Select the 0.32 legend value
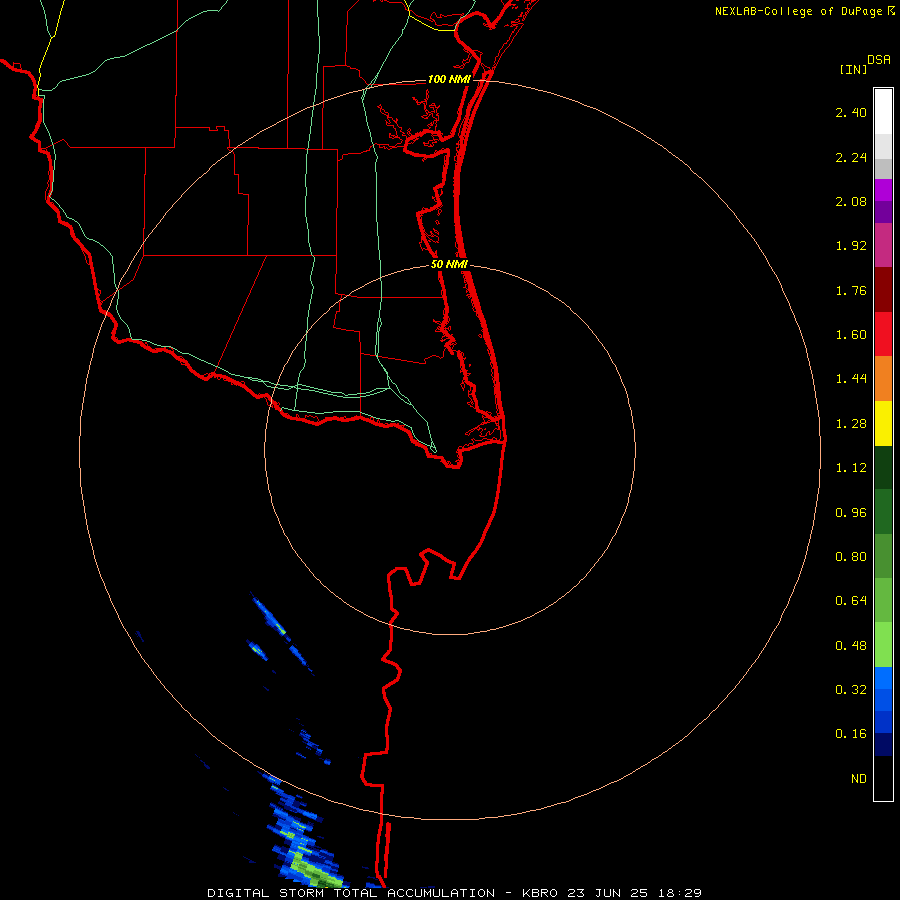The width and height of the screenshot is (900, 900). pyautogui.click(x=851, y=690)
